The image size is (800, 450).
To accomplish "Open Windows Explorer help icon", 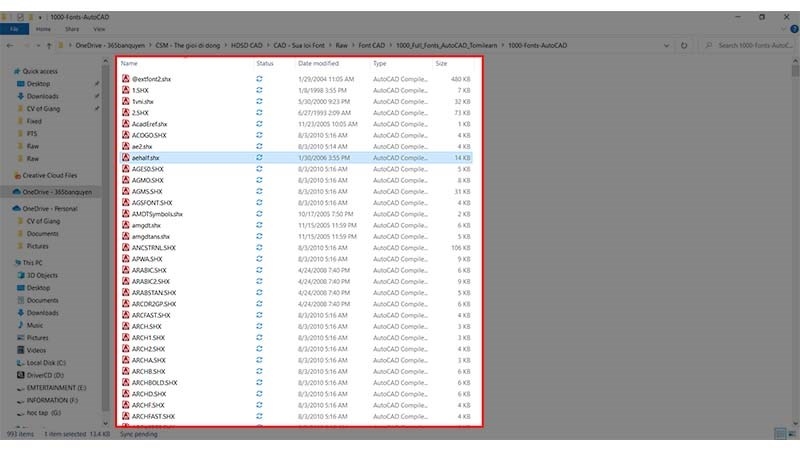I will [x=794, y=29].
